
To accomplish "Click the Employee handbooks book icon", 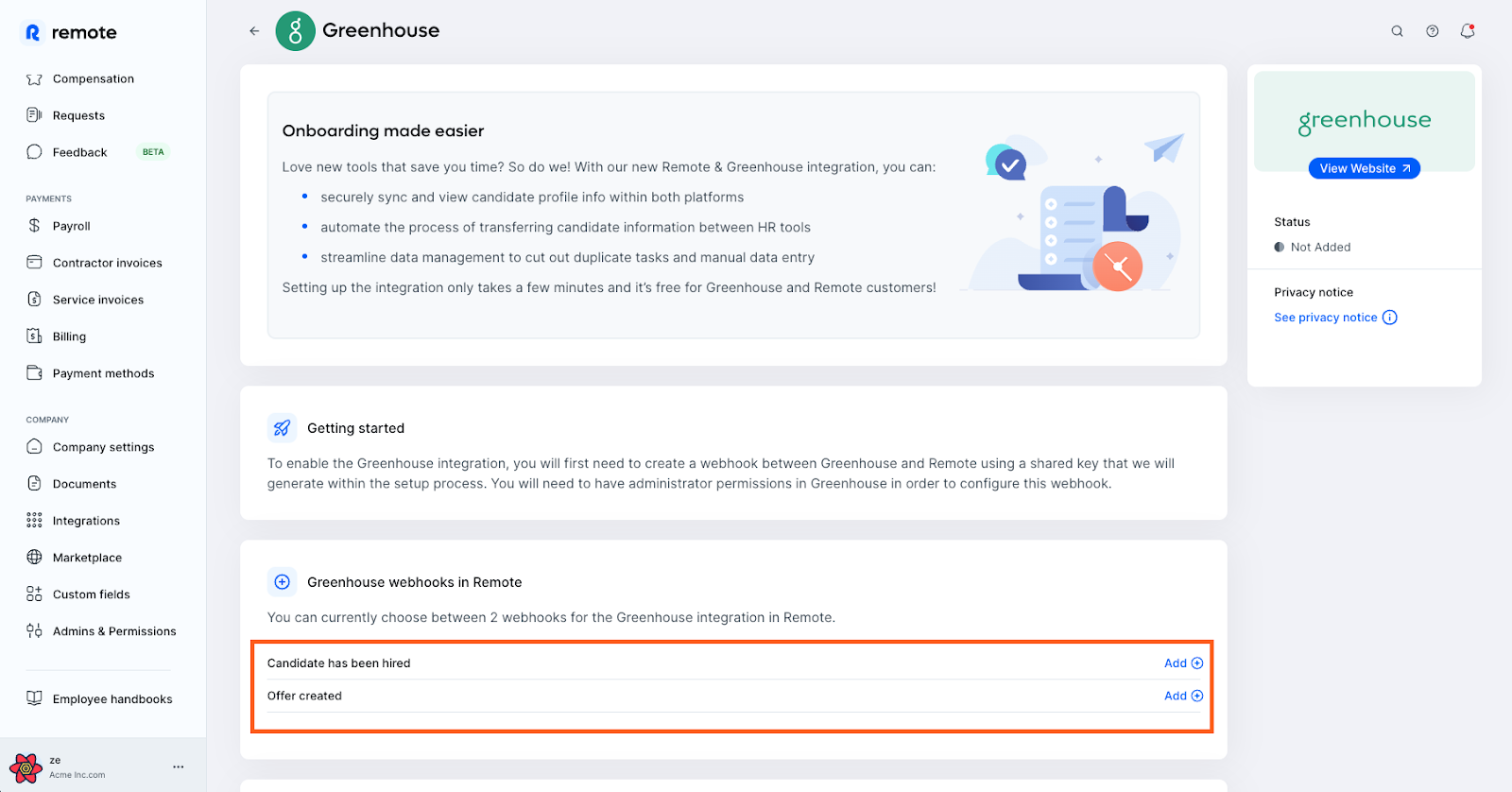I will point(34,699).
